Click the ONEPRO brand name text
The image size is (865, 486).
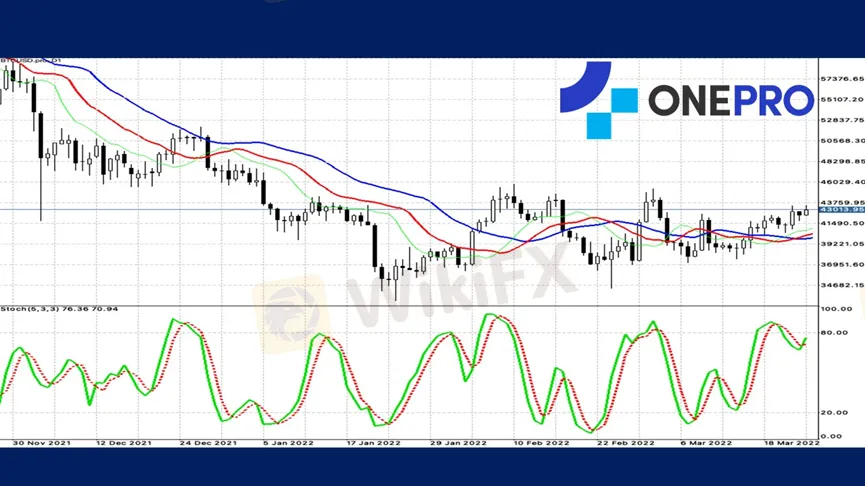pyautogui.click(x=730, y=100)
